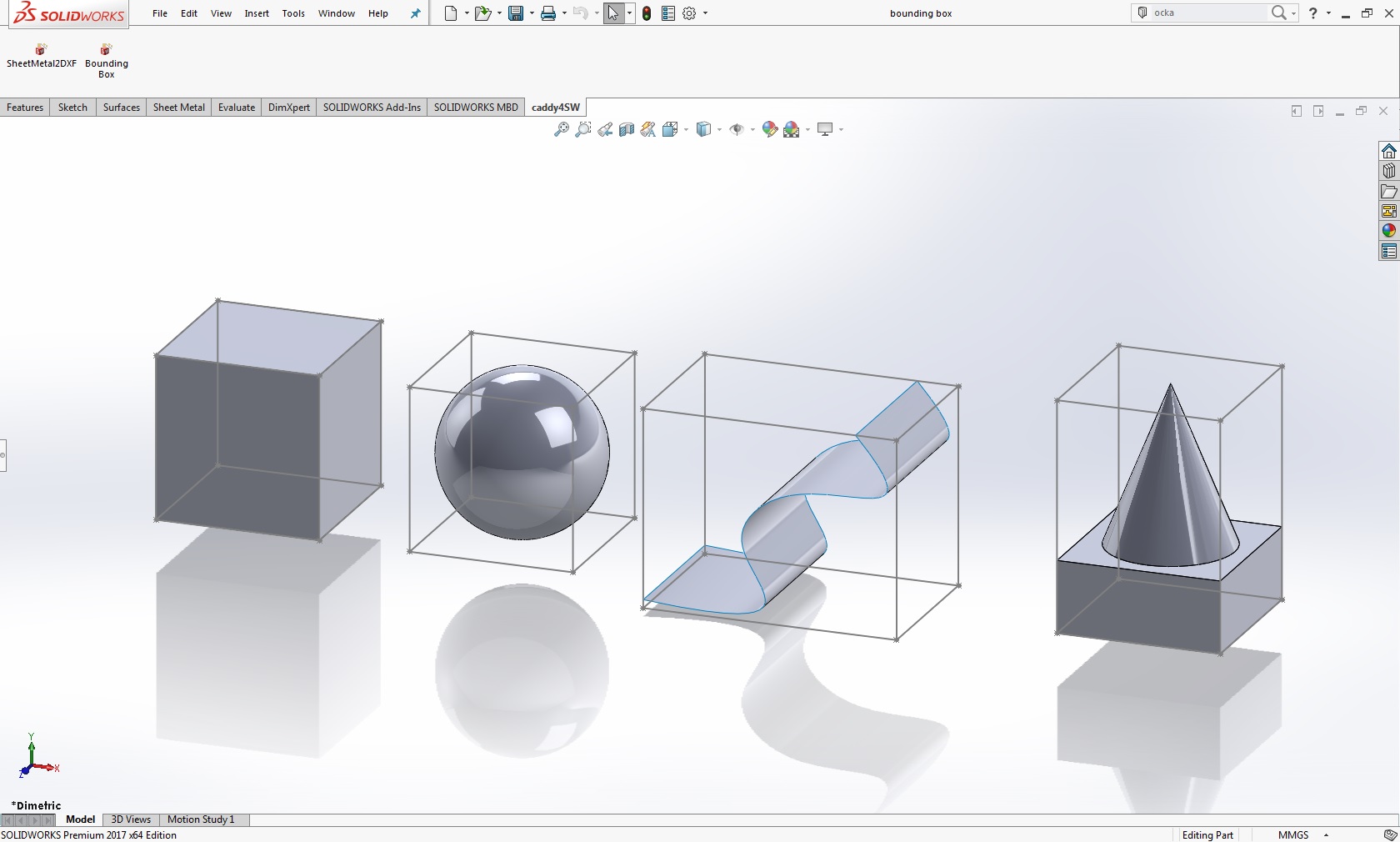Open the Design Library books tab

coord(1388,171)
